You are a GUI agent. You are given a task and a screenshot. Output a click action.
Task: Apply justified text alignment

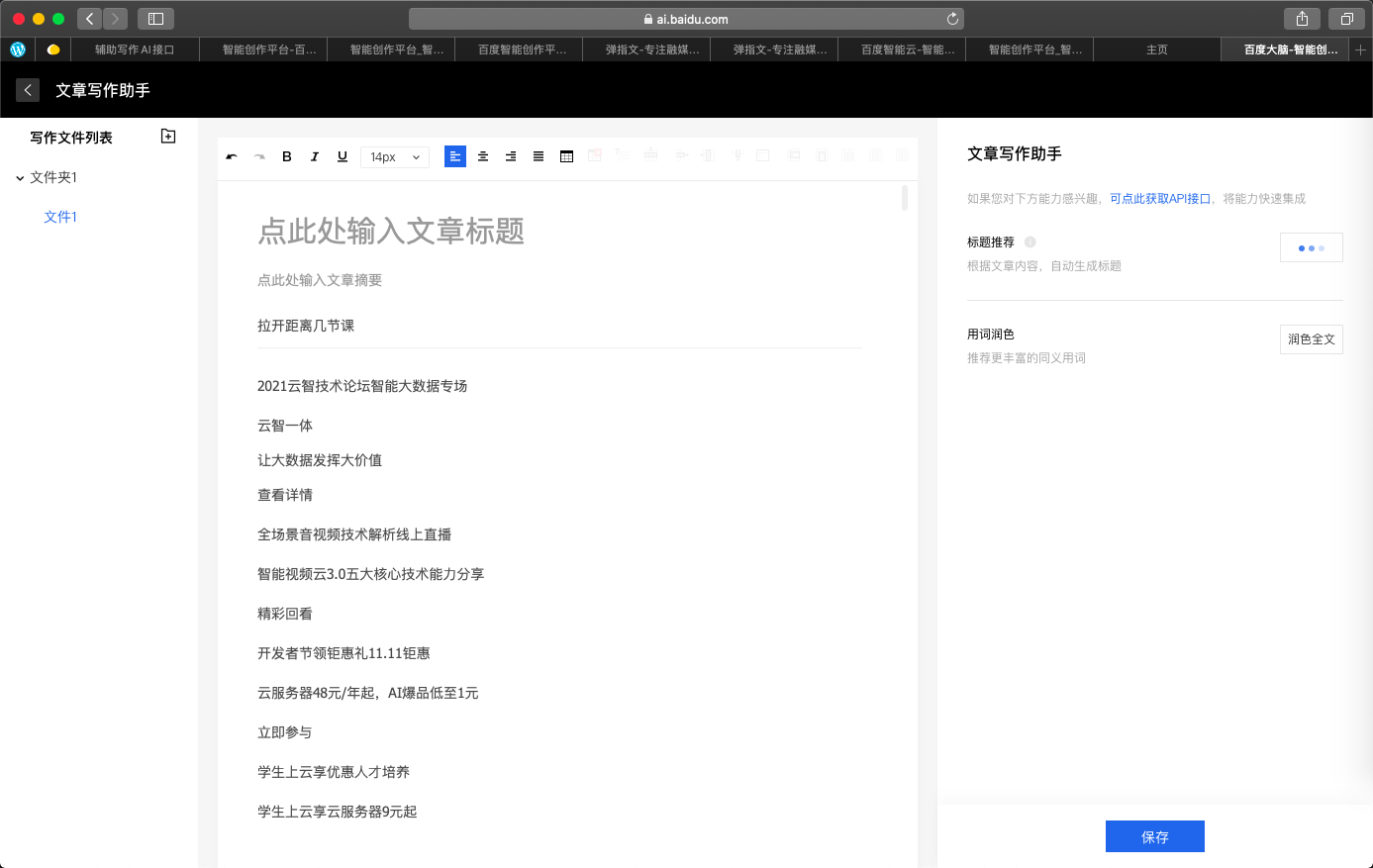[539, 156]
